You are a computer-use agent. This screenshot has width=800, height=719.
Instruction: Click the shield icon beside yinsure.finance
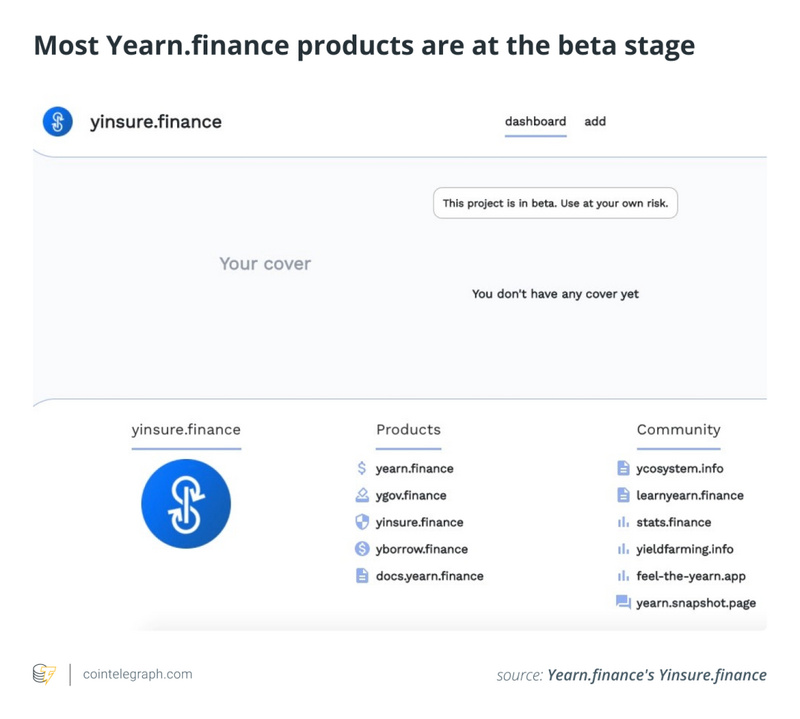(x=362, y=522)
